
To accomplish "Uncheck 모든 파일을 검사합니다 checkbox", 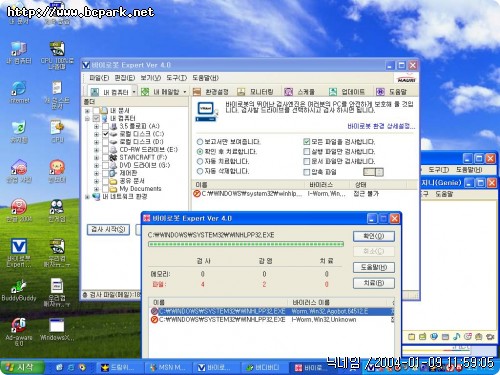I will pyautogui.click(x=307, y=142).
